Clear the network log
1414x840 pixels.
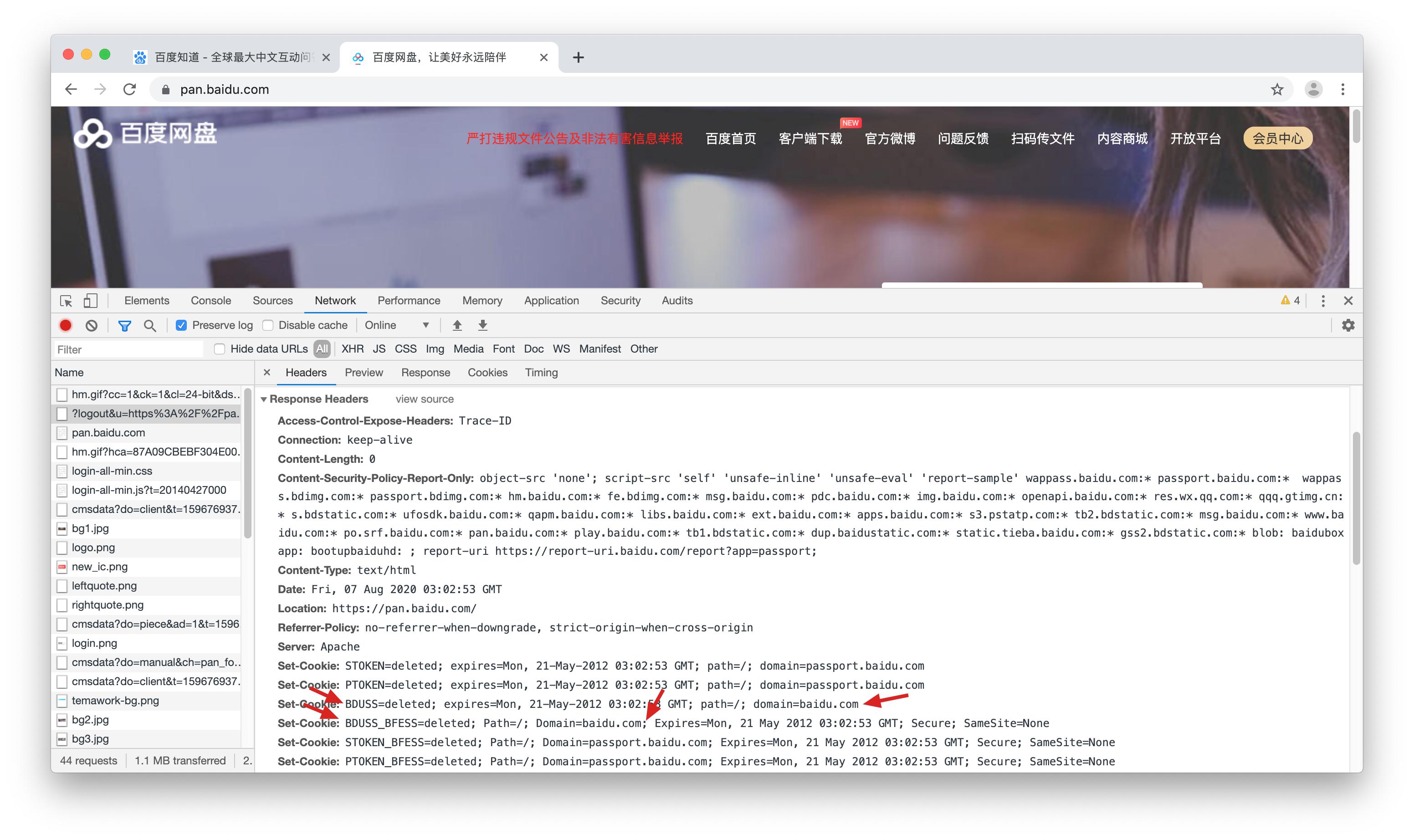pos(92,325)
